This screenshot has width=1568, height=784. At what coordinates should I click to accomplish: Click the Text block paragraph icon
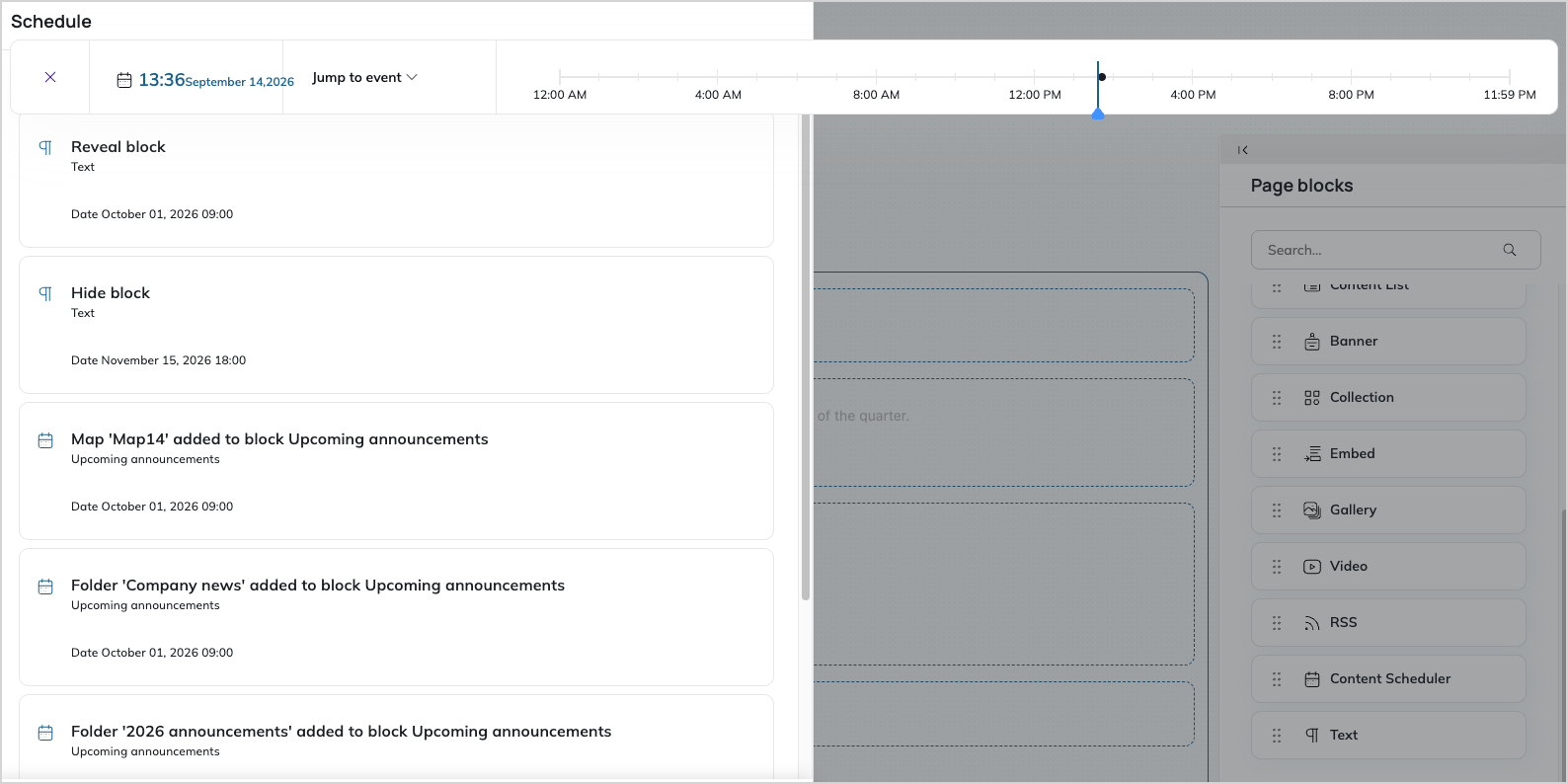pos(1312,736)
